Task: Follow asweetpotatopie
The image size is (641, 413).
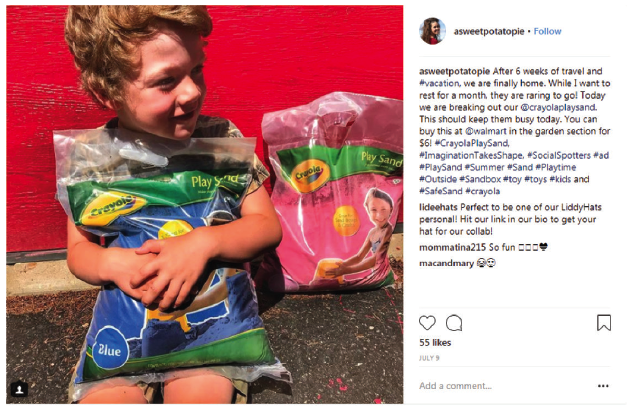Action: tap(547, 31)
